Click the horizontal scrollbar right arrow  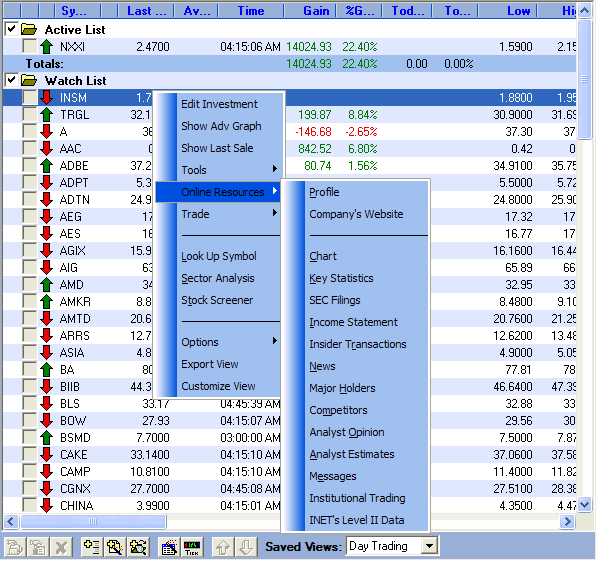[x=567, y=521]
